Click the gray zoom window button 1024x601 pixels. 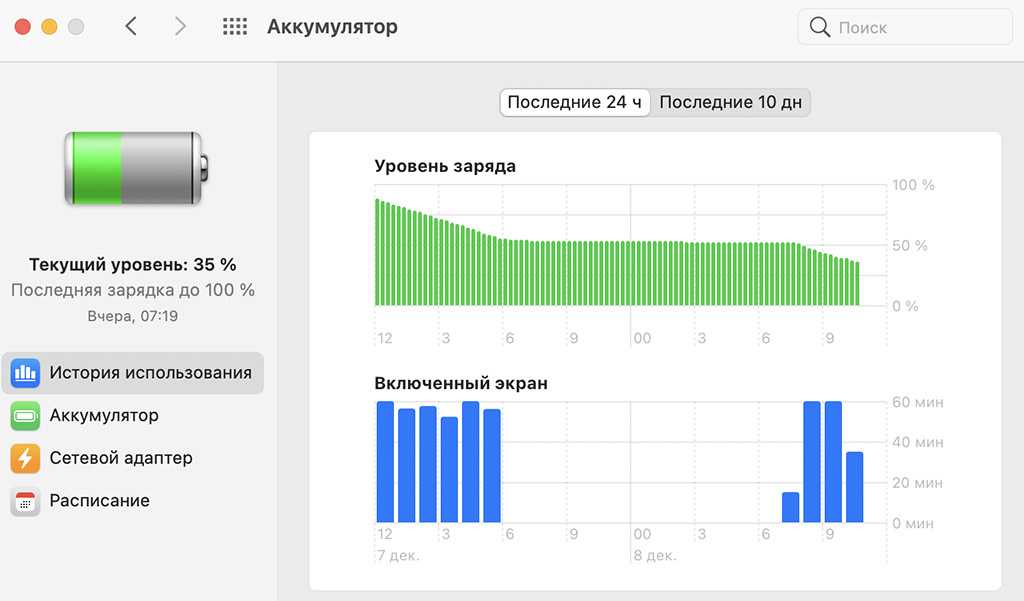[76, 27]
